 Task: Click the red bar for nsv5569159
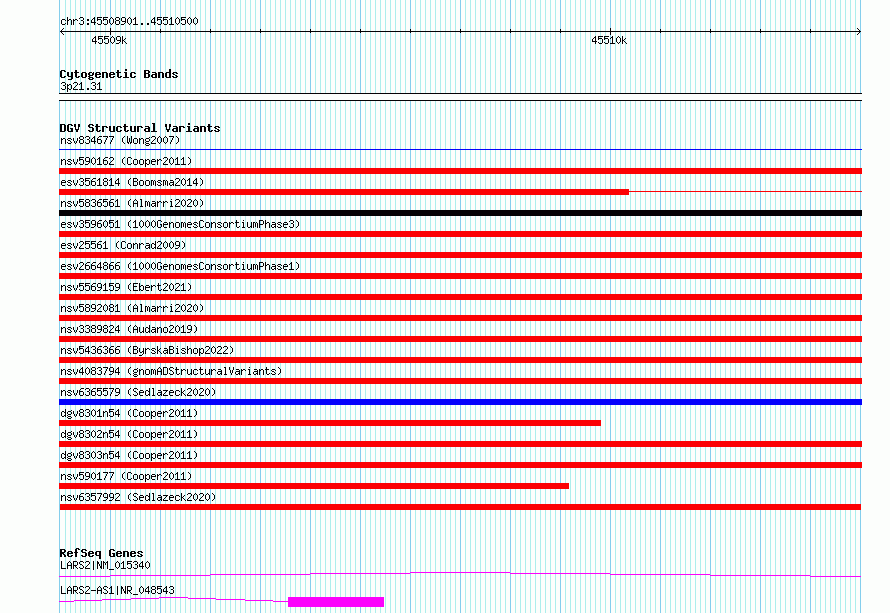point(460,297)
